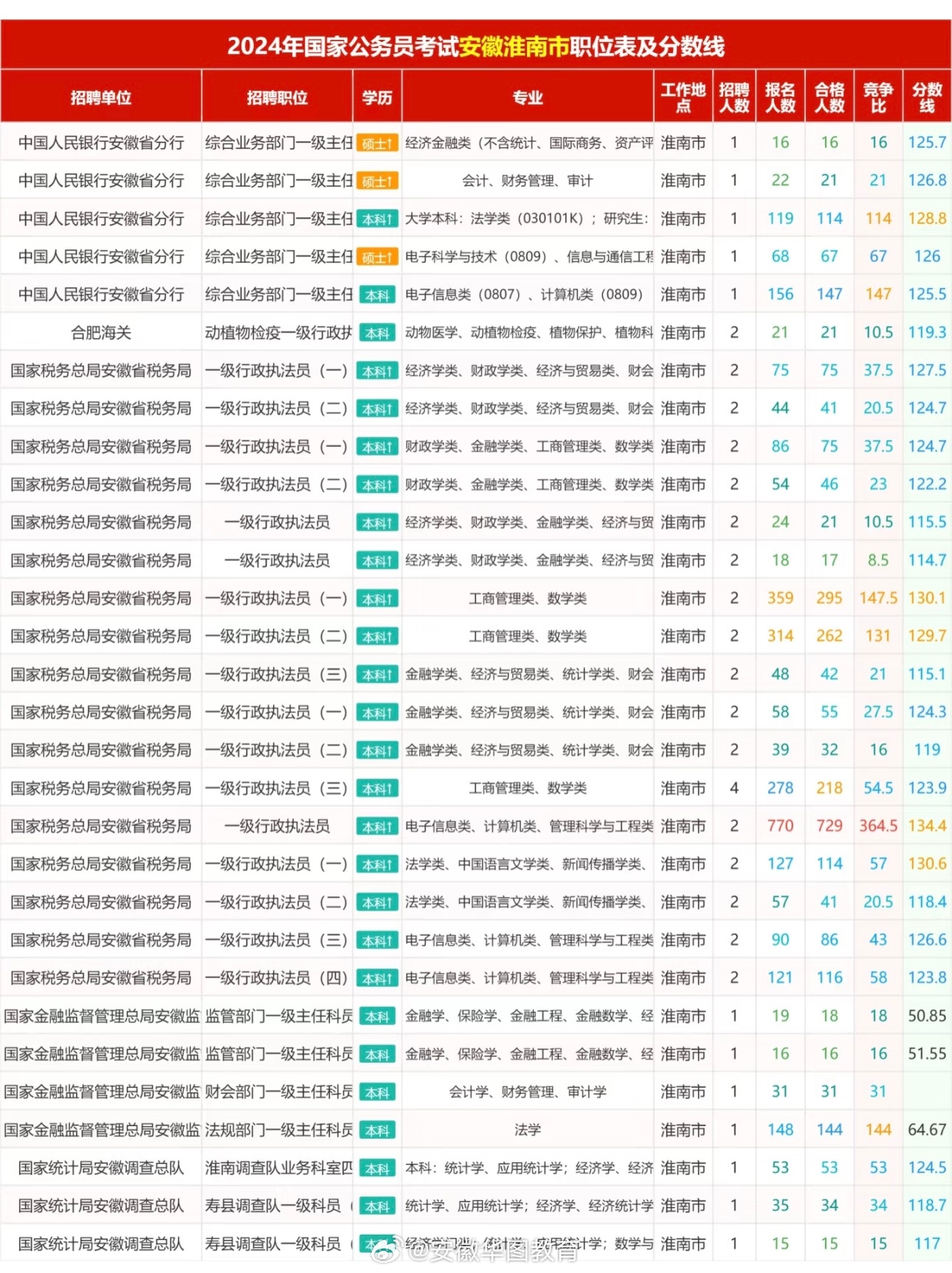Image resolution: width=952 pixels, height=1273 pixels.
Task: Click the highest score 134.4
Action: [927, 826]
